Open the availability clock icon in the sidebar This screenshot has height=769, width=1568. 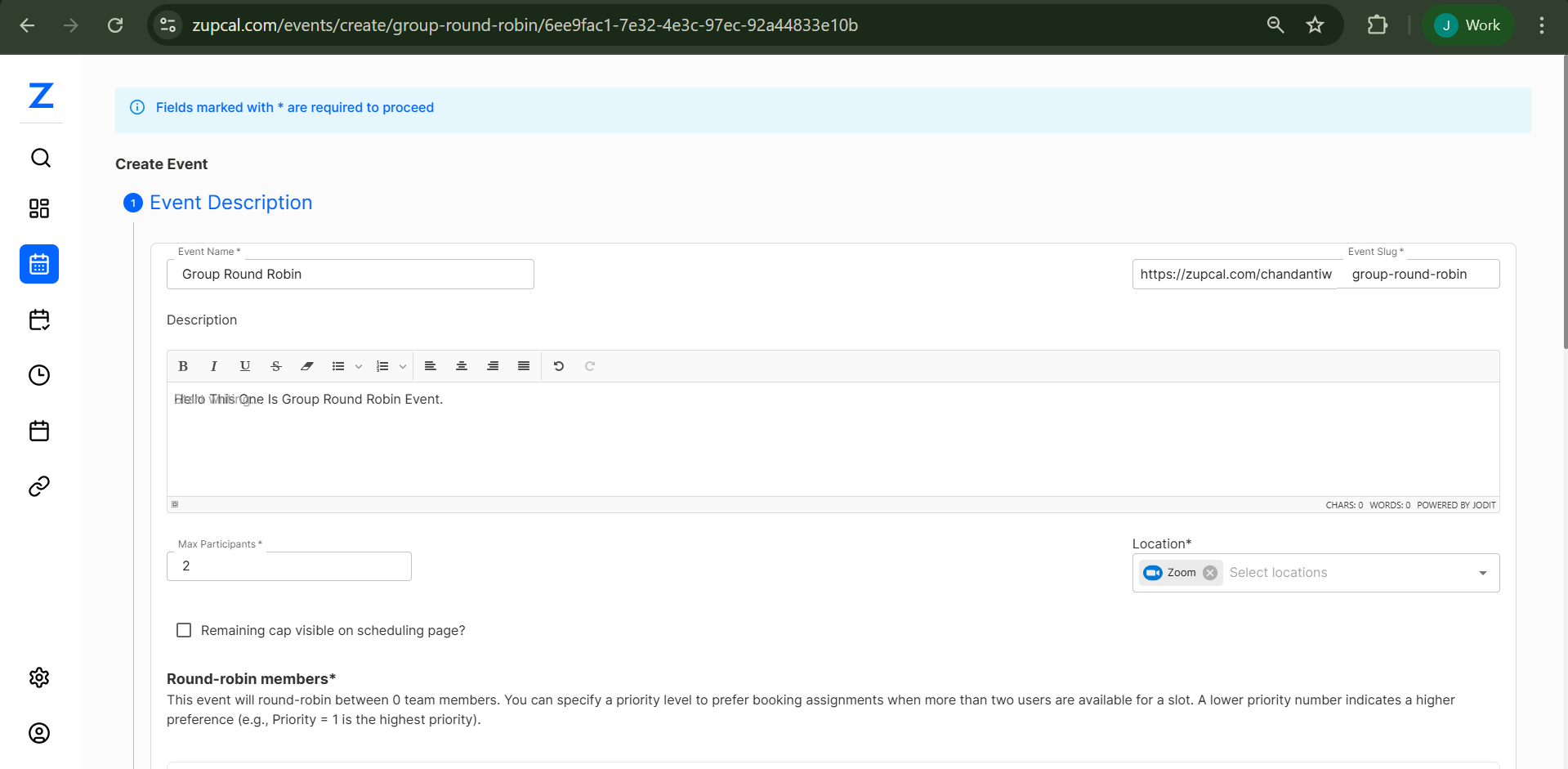tap(39, 375)
